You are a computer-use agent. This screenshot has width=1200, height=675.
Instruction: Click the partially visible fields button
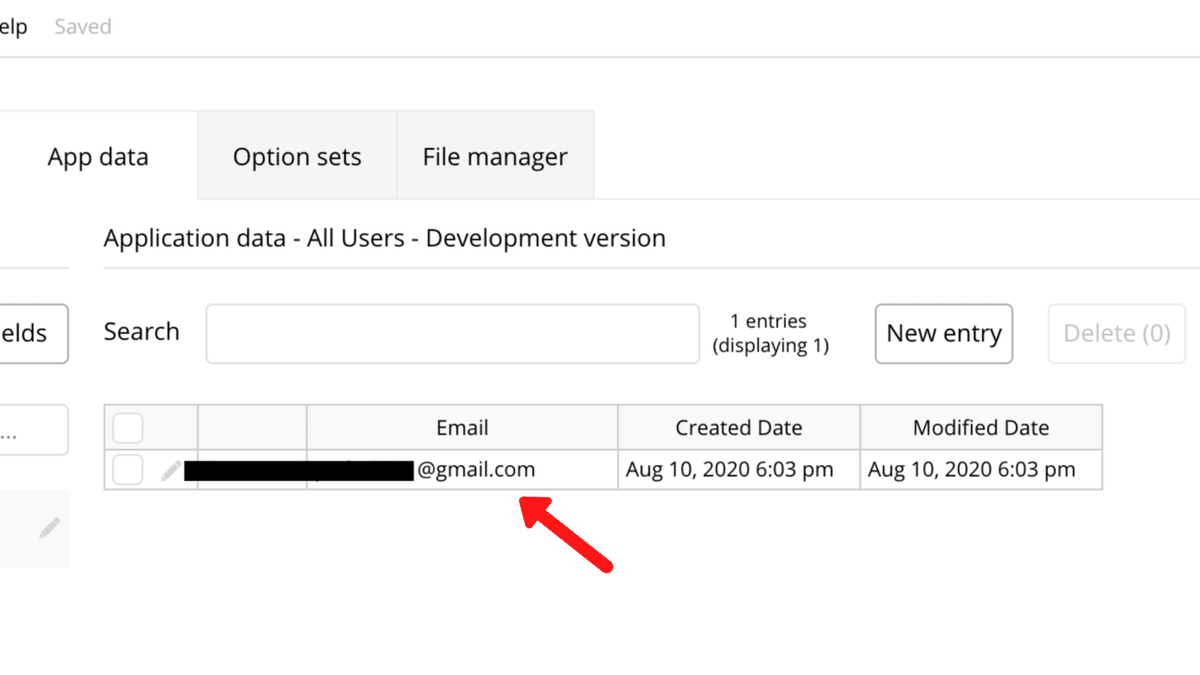[x=32, y=333]
